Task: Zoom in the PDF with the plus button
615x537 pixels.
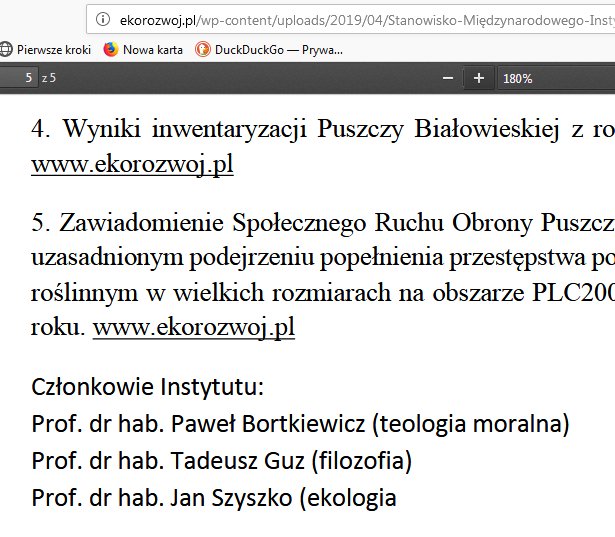Action: click(479, 78)
